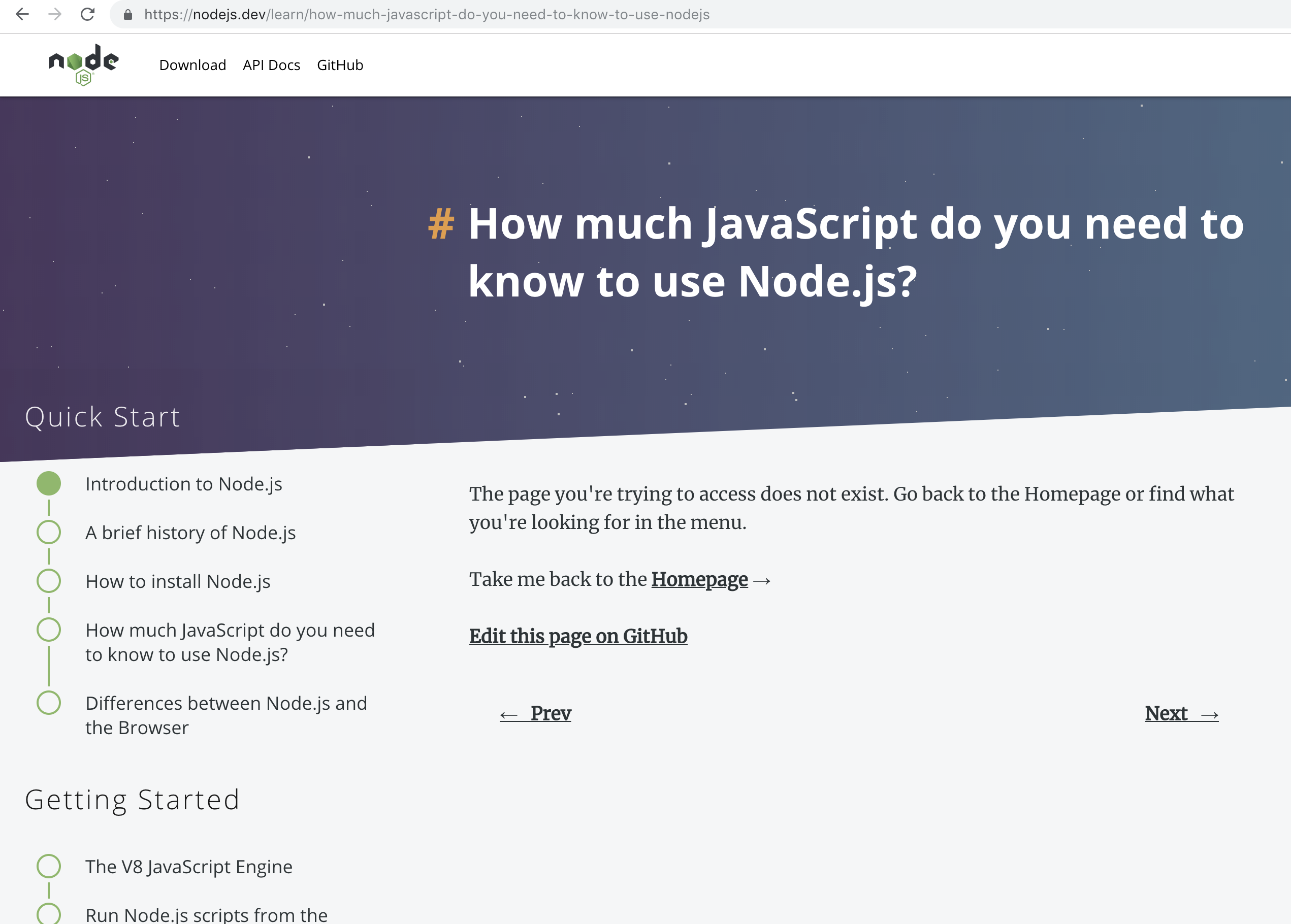Click circle marker beside Differences between Node.js
Image resolution: width=1291 pixels, height=924 pixels.
(x=49, y=703)
